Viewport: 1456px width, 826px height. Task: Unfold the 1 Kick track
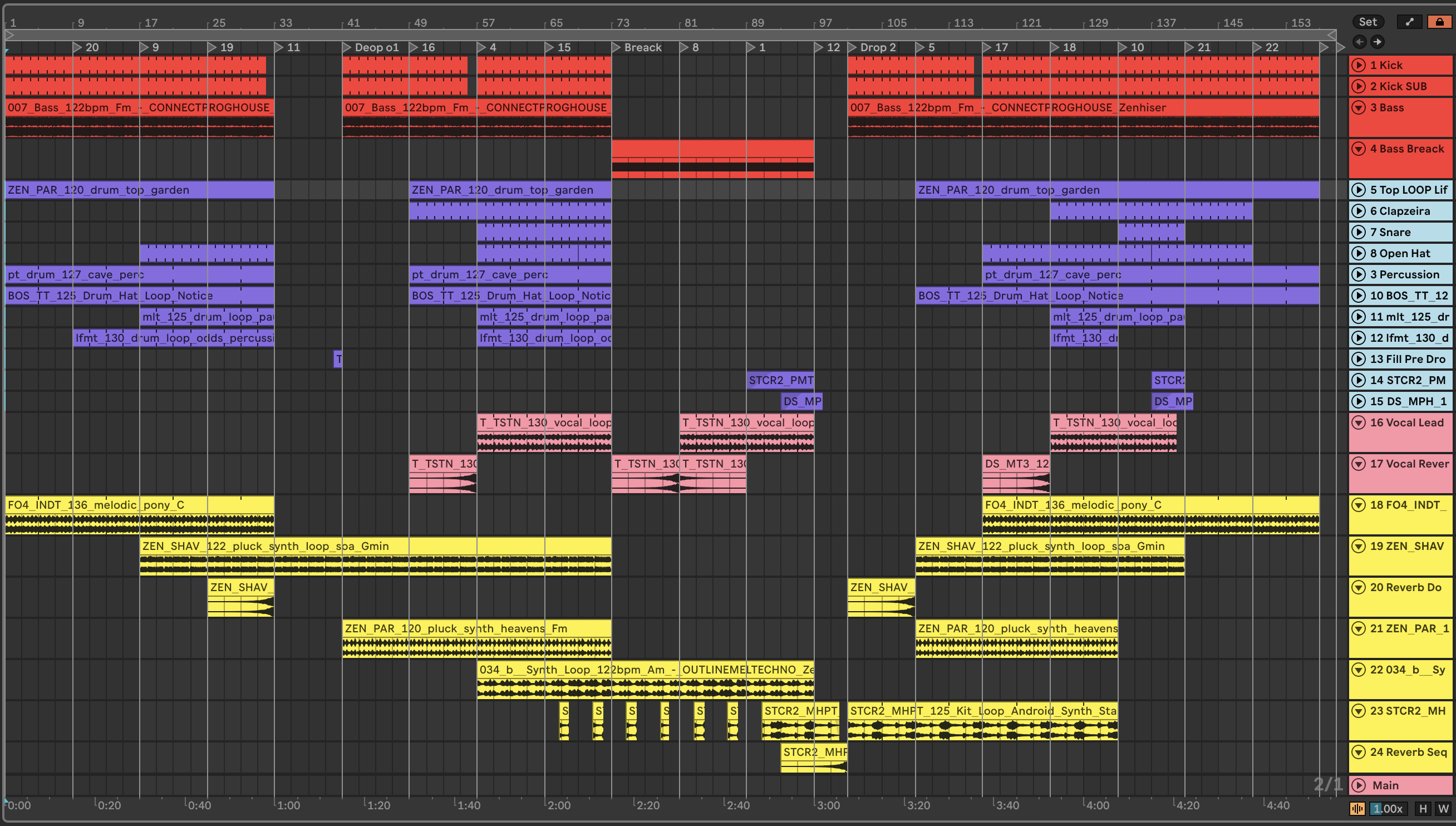pos(1359,65)
